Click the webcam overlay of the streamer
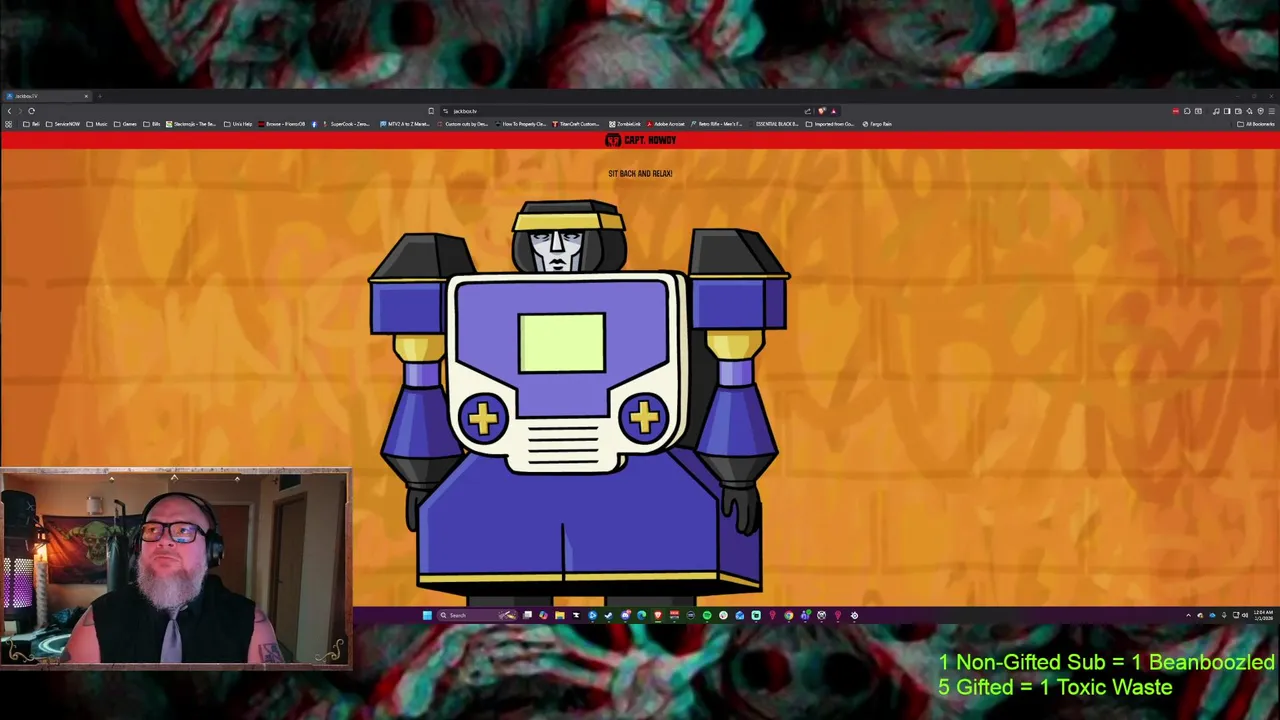The width and height of the screenshot is (1280, 720). point(175,567)
